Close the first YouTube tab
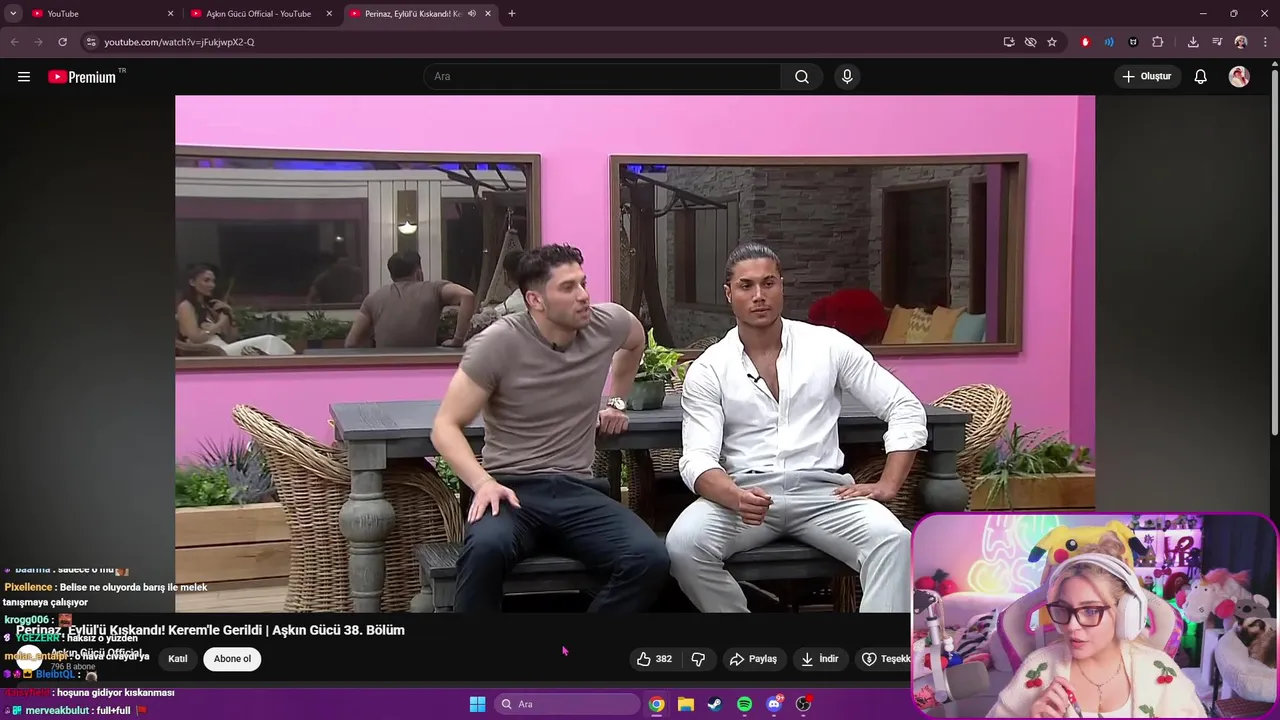The image size is (1280, 720). click(170, 14)
